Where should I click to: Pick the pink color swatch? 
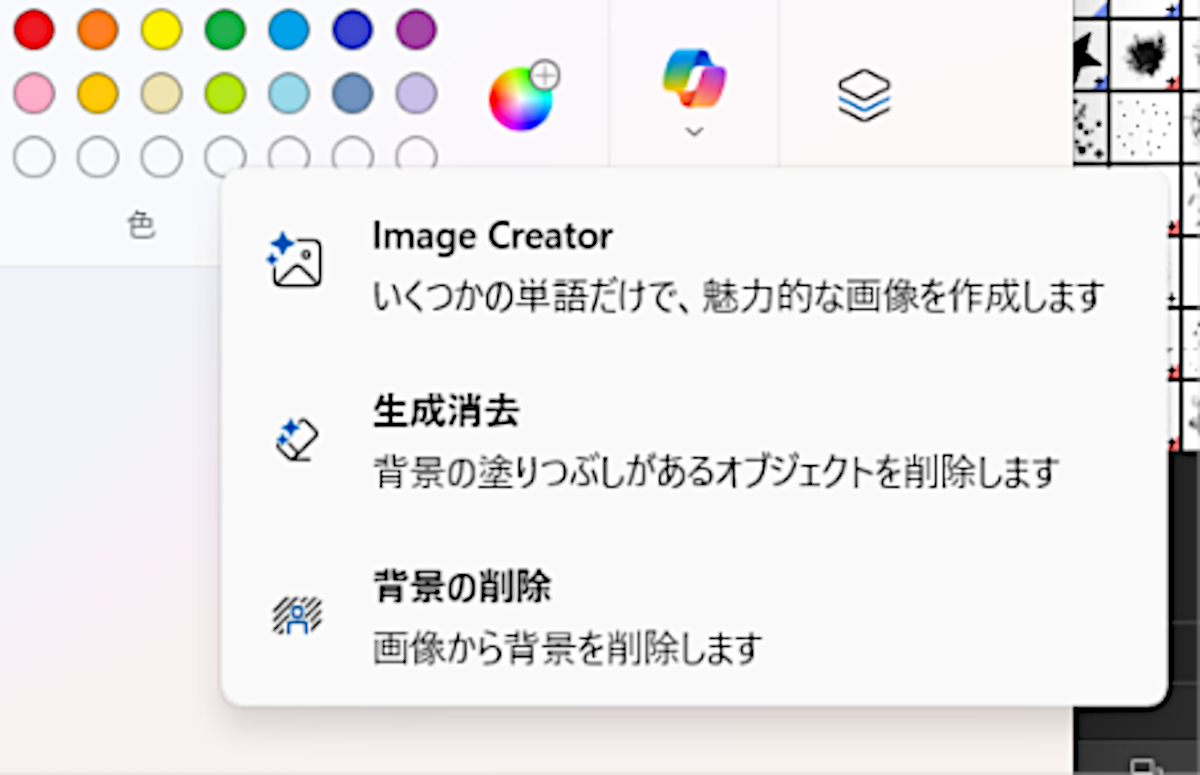34,93
